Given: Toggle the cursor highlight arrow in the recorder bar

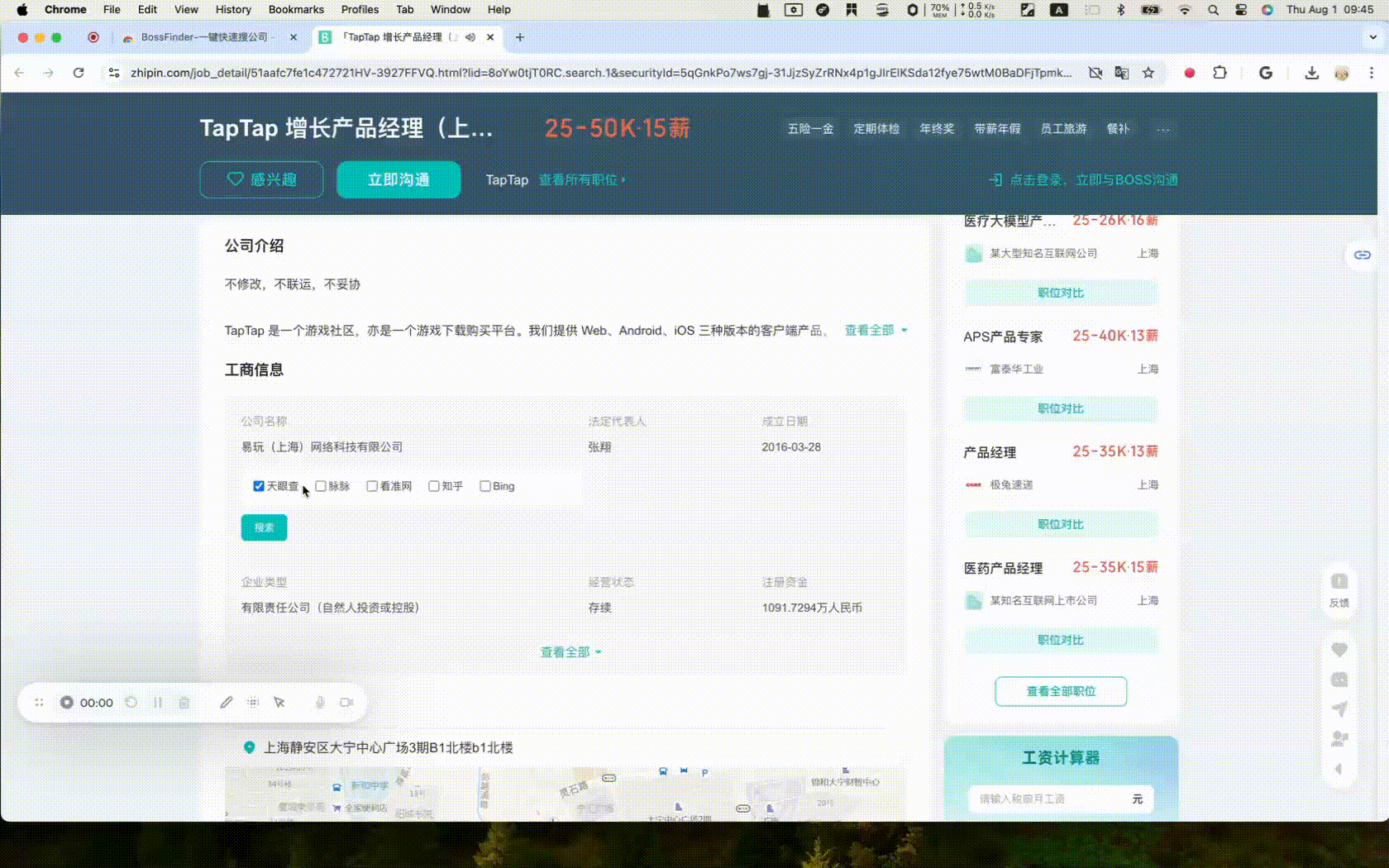Looking at the screenshot, I should 279,703.
